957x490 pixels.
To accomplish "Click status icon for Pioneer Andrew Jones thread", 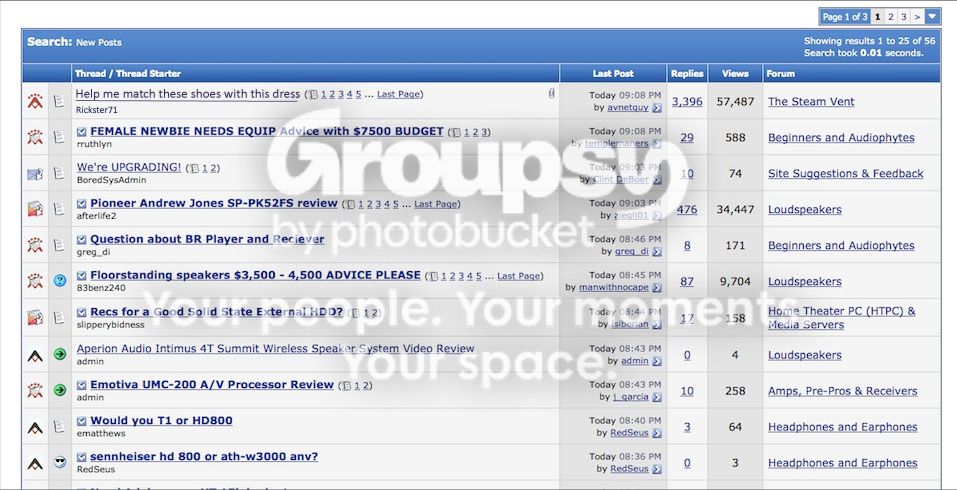I will click(35, 210).
